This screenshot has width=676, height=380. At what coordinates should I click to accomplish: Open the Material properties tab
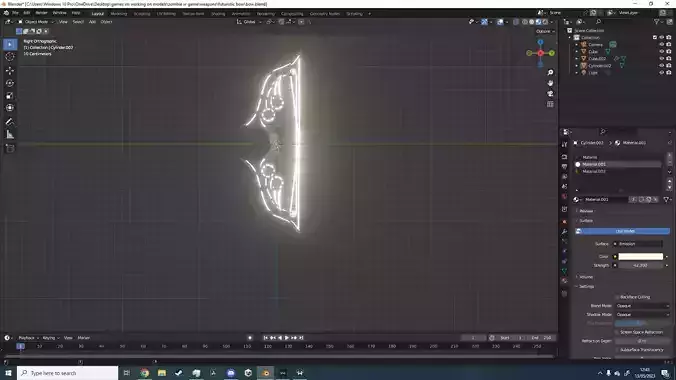564,281
